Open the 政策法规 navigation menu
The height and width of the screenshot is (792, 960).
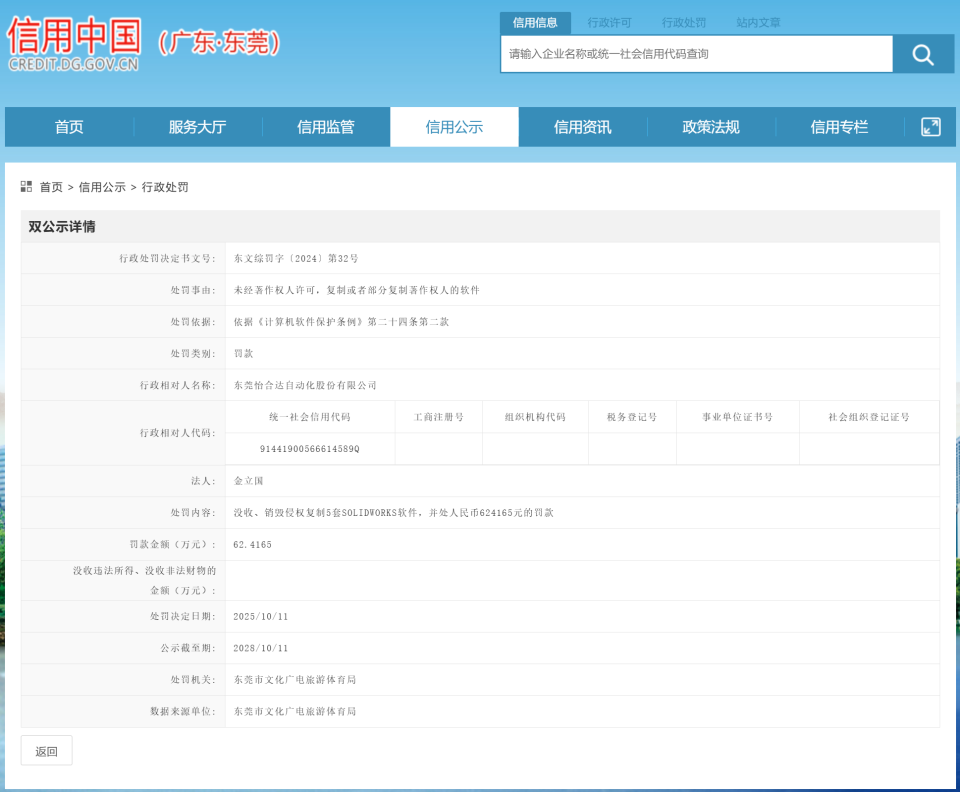click(x=712, y=127)
